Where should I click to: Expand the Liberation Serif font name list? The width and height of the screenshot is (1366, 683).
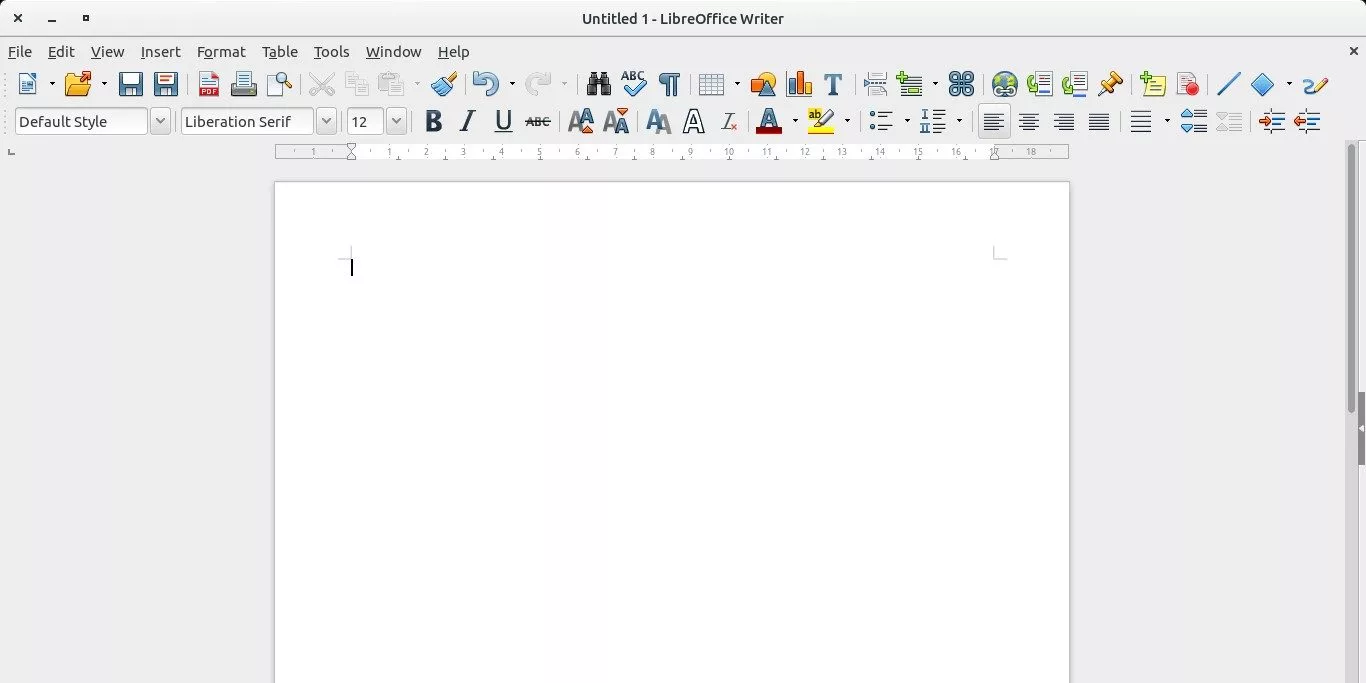(x=326, y=122)
